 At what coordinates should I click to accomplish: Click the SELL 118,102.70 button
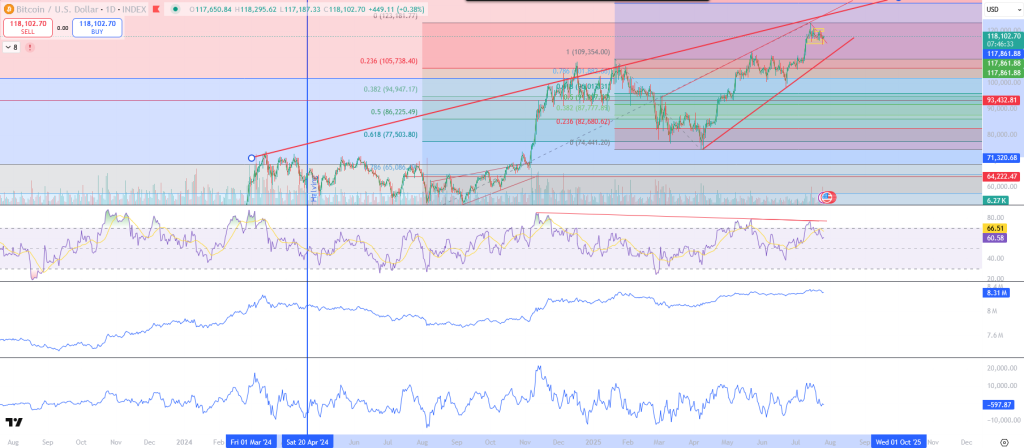(28, 28)
